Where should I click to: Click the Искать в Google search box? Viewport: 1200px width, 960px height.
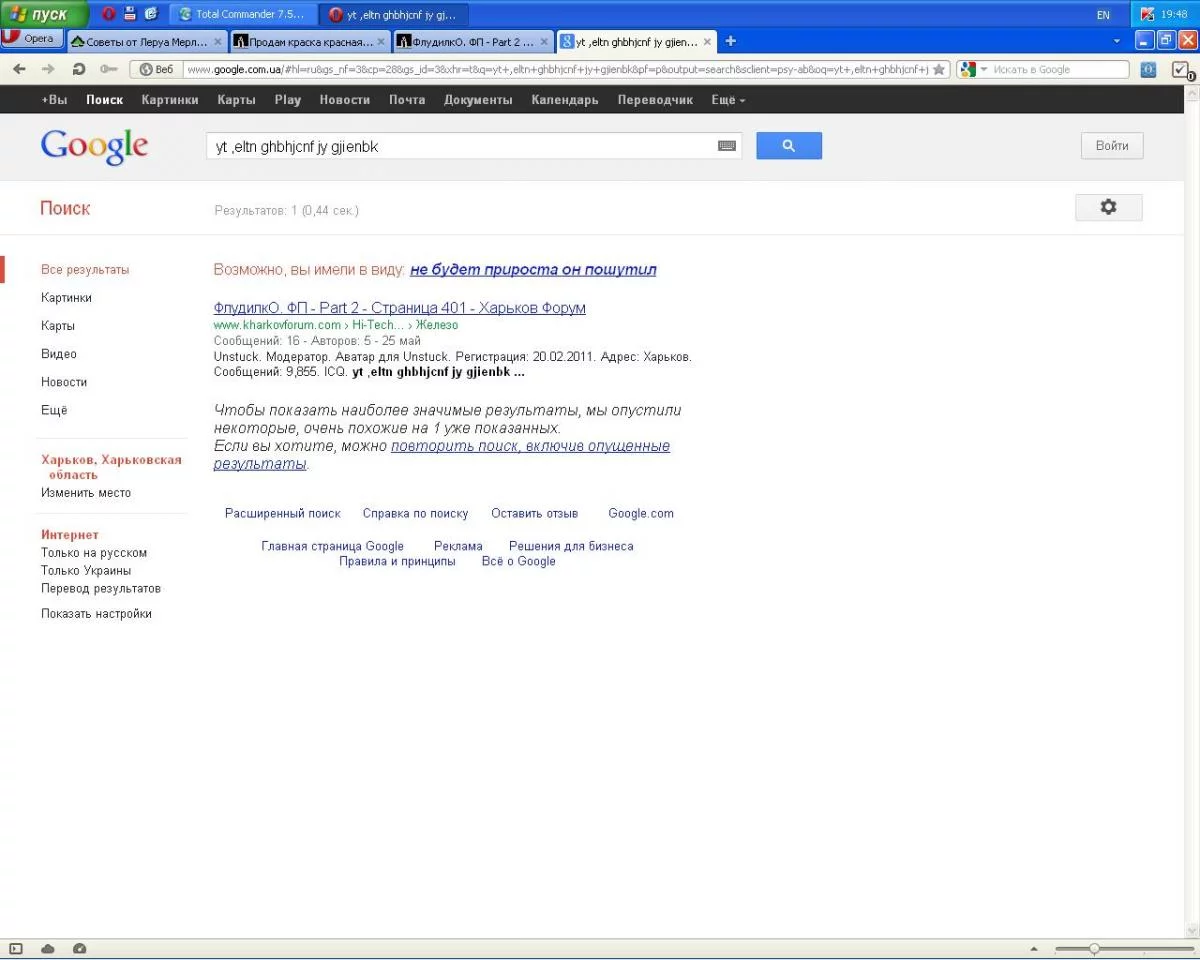pos(1058,69)
